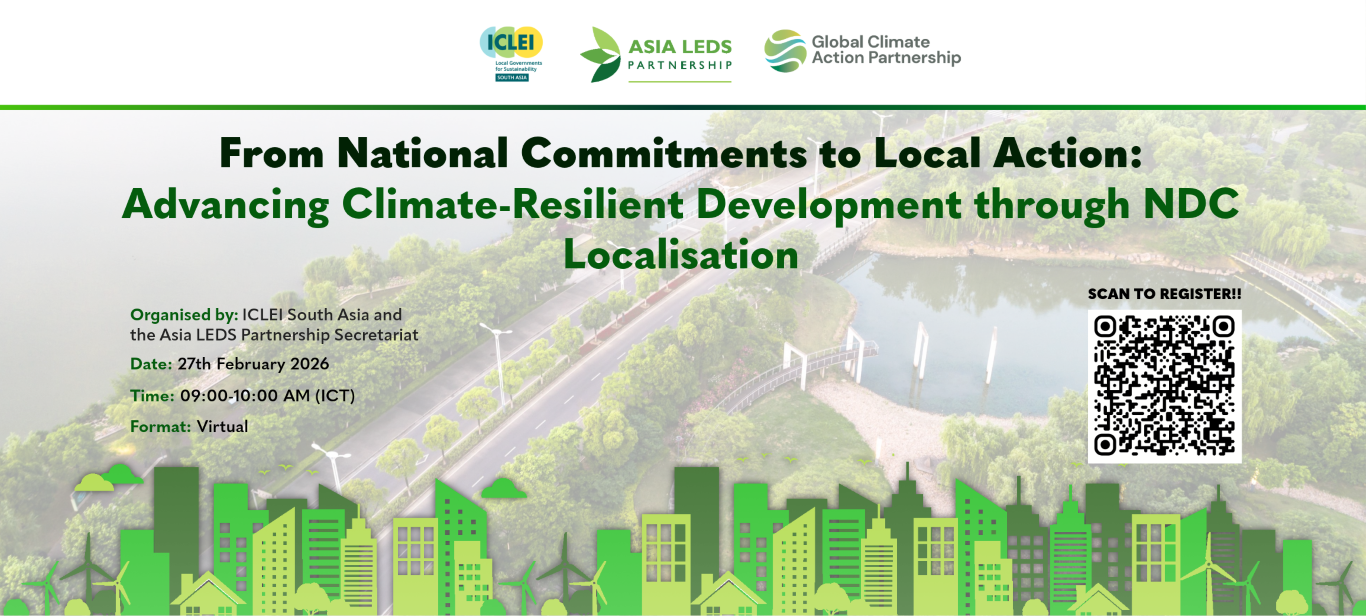Click the 'From National Commitments to Local Action' heading
1366x616 pixels.
point(680,153)
